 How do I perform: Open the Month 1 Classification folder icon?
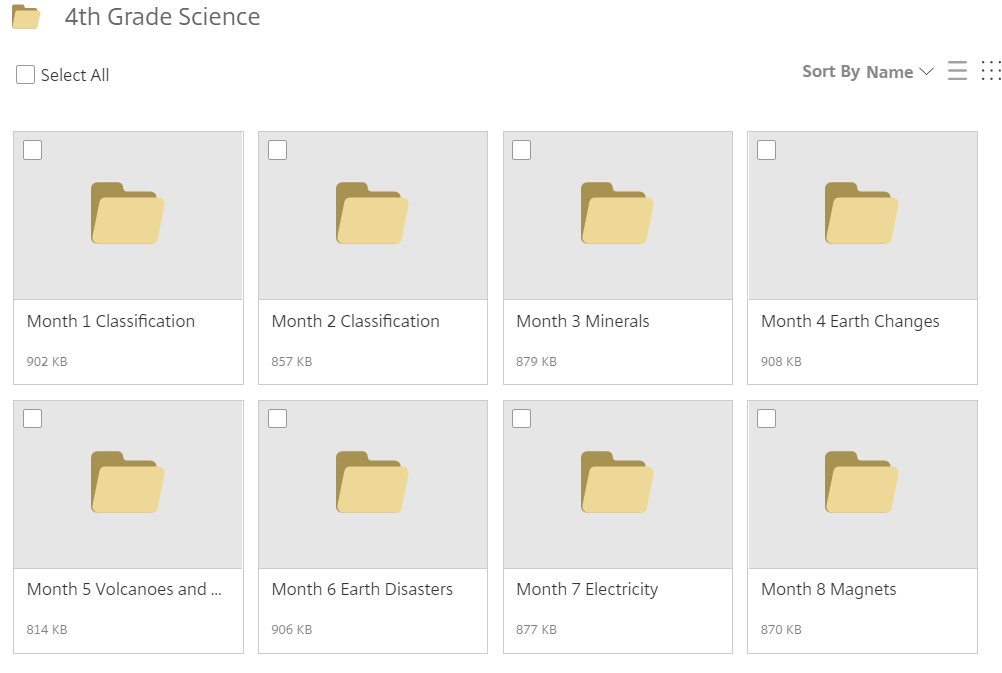point(128,213)
